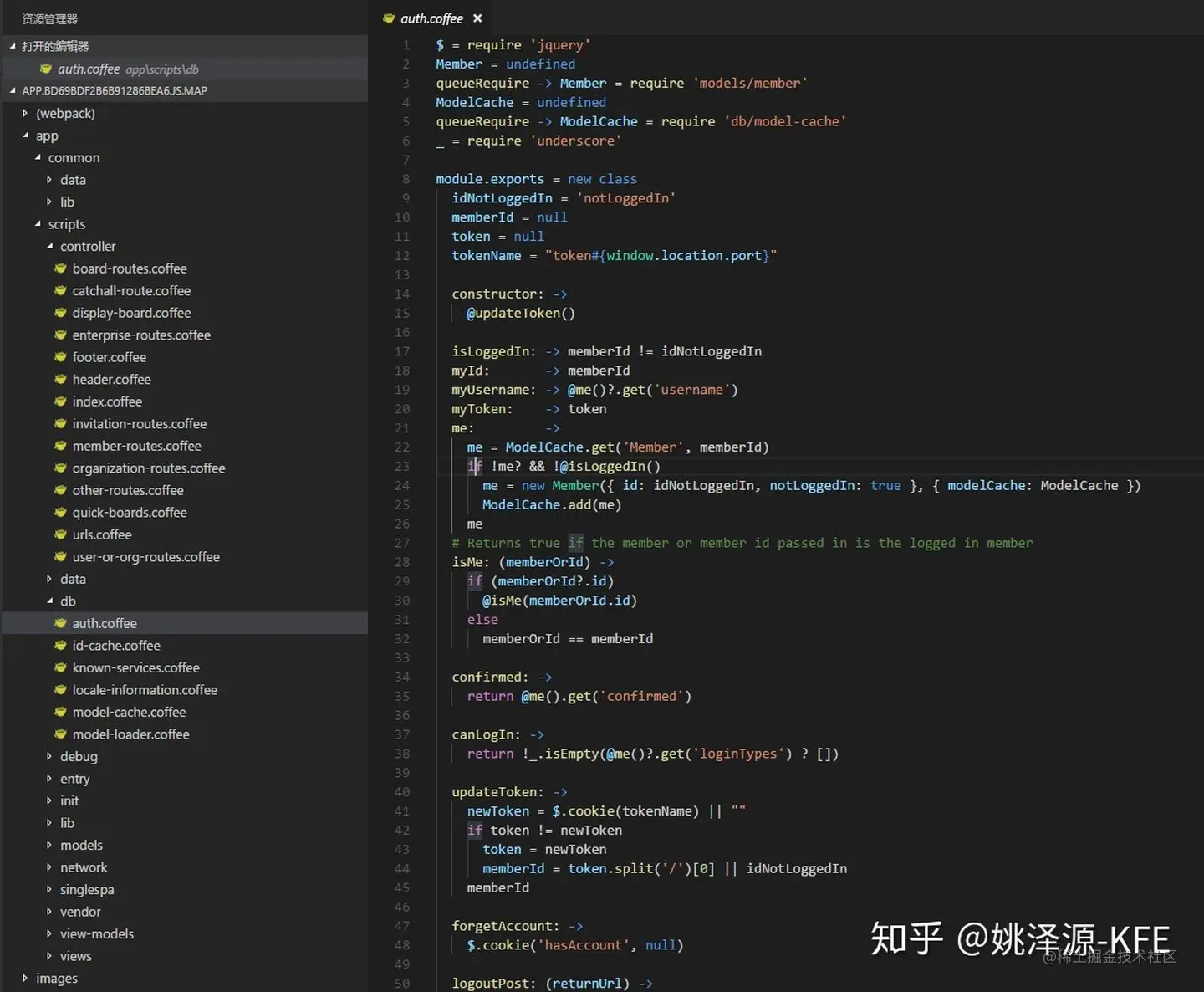Collapse the controller folder arrow

(49, 246)
